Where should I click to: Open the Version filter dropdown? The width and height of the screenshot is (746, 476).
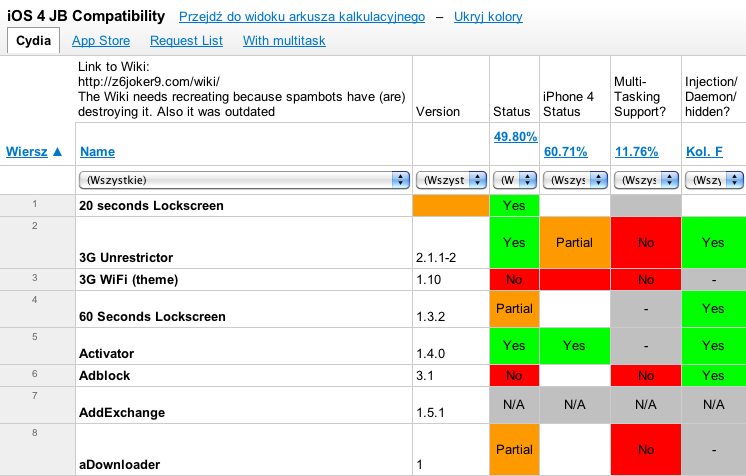click(451, 180)
